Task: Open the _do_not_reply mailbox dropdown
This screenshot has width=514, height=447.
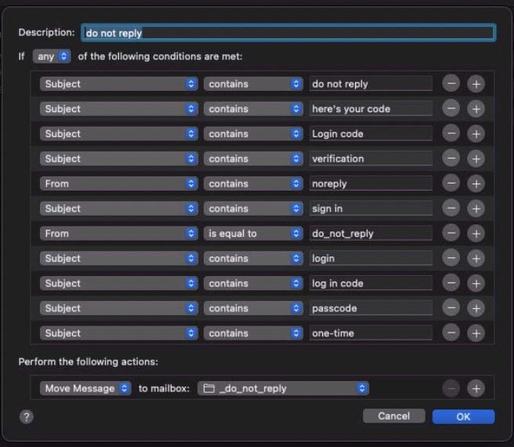Action: 283,388
